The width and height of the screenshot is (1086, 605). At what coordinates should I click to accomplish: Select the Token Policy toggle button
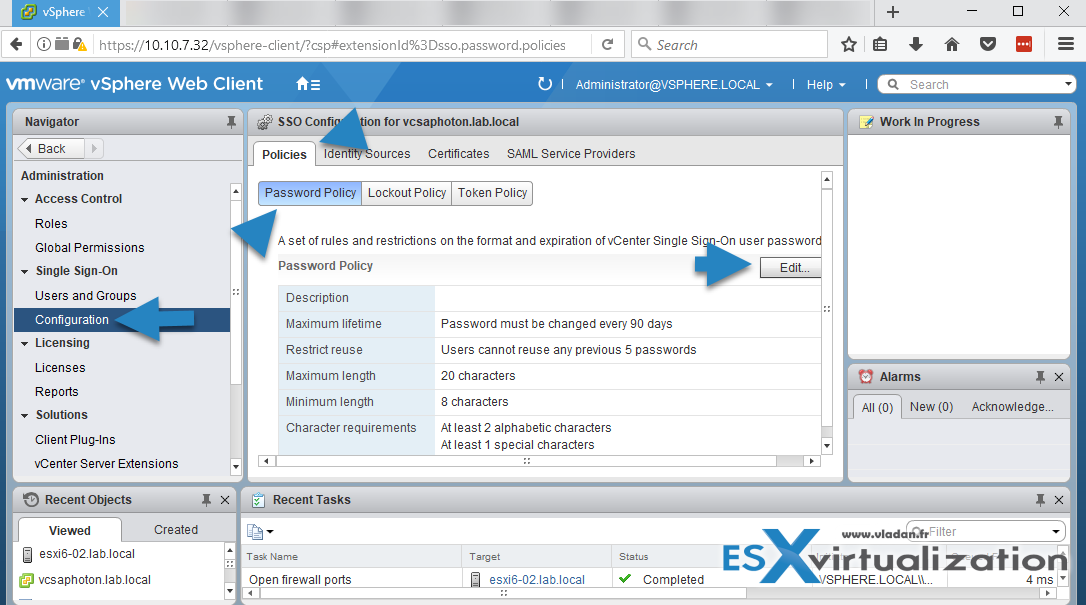click(x=492, y=193)
